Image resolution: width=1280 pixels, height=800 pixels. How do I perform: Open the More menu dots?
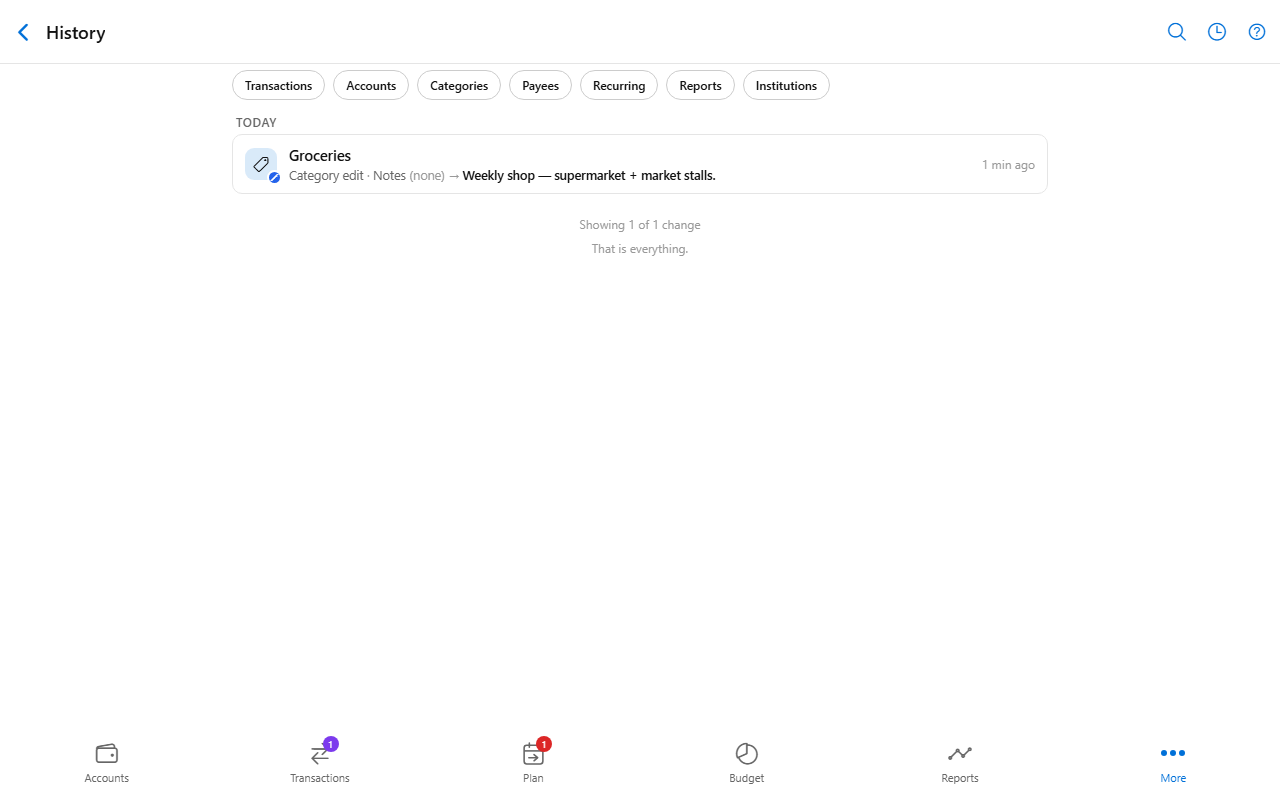[x=1173, y=763]
